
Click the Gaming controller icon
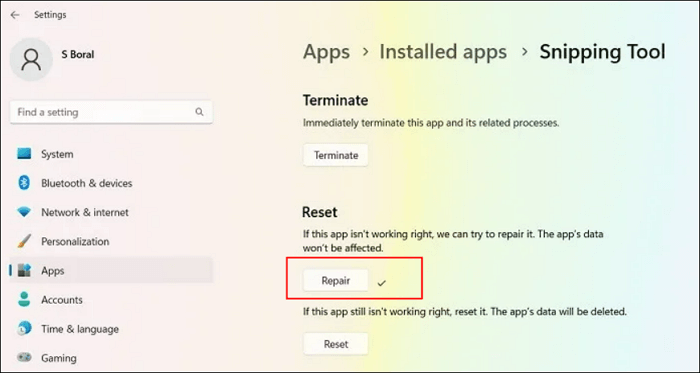[24, 358]
